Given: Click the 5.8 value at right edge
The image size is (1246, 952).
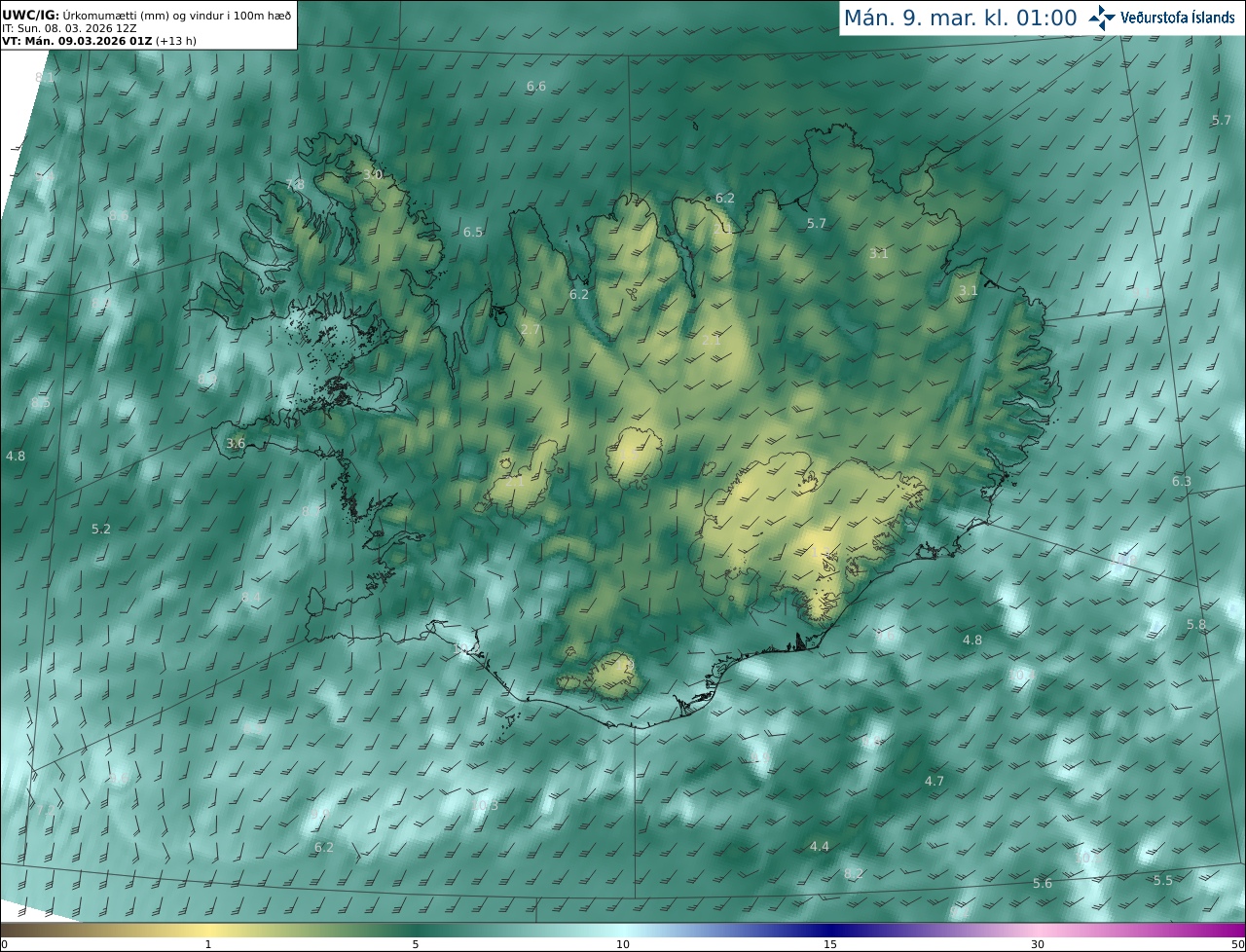Looking at the screenshot, I should (x=1196, y=625).
